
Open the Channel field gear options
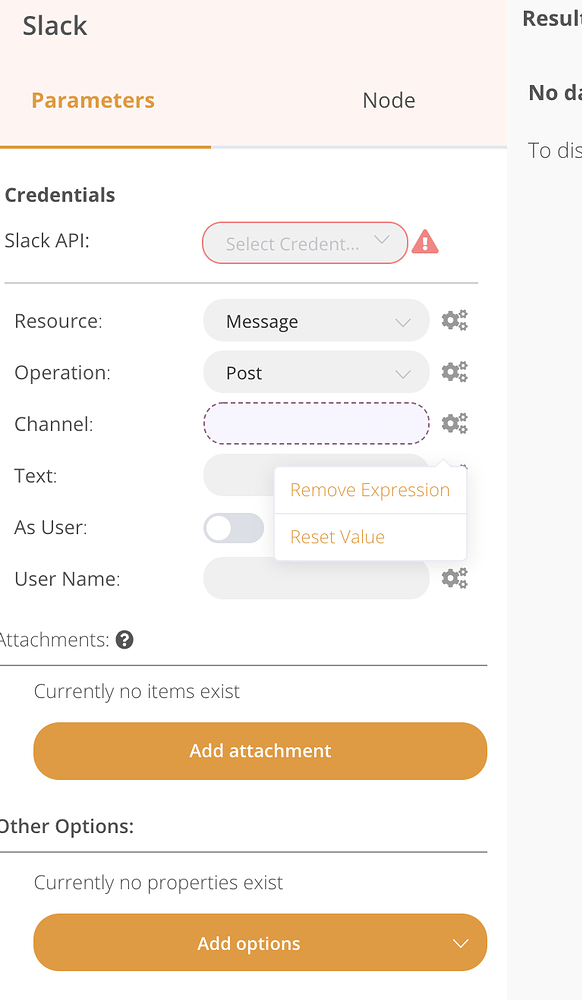(455, 423)
